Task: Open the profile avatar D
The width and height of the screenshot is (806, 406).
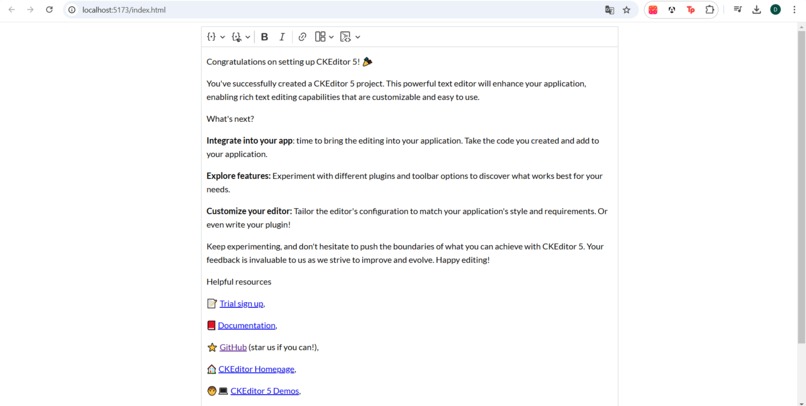Action: click(776, 10)
